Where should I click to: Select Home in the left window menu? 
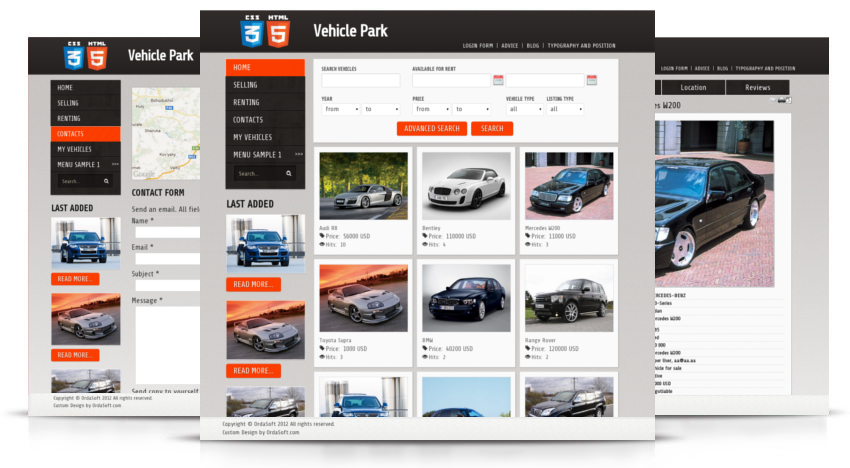pos(86,87)
